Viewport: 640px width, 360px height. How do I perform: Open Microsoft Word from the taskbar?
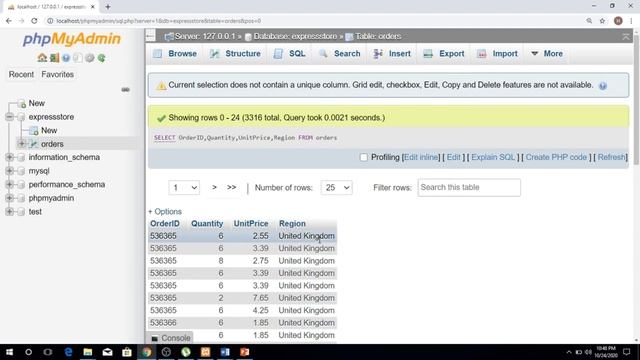coord(225,352)
